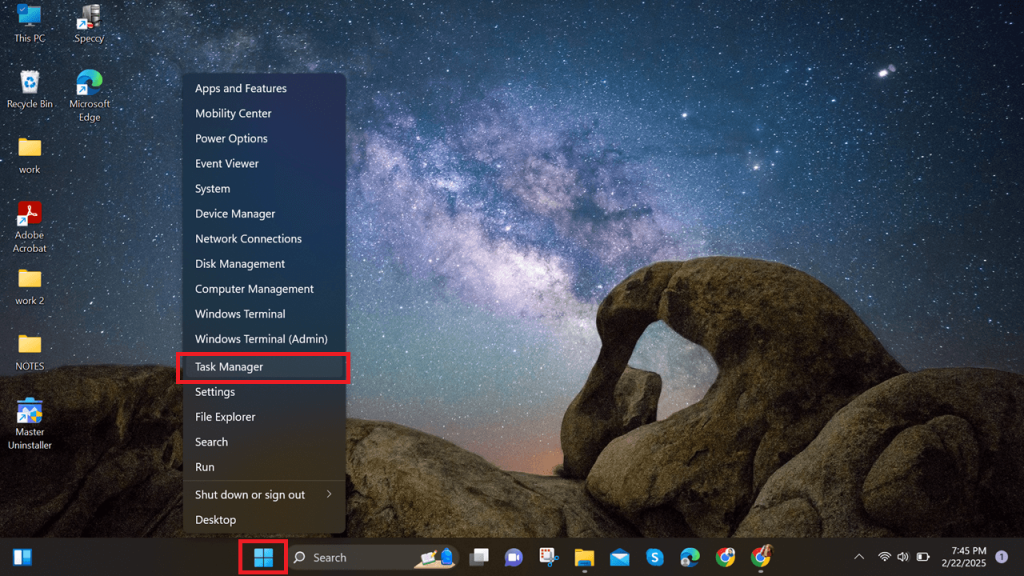Open the Speccy desktop shortcut
The image size is (1024, 576).
[89, 23]
